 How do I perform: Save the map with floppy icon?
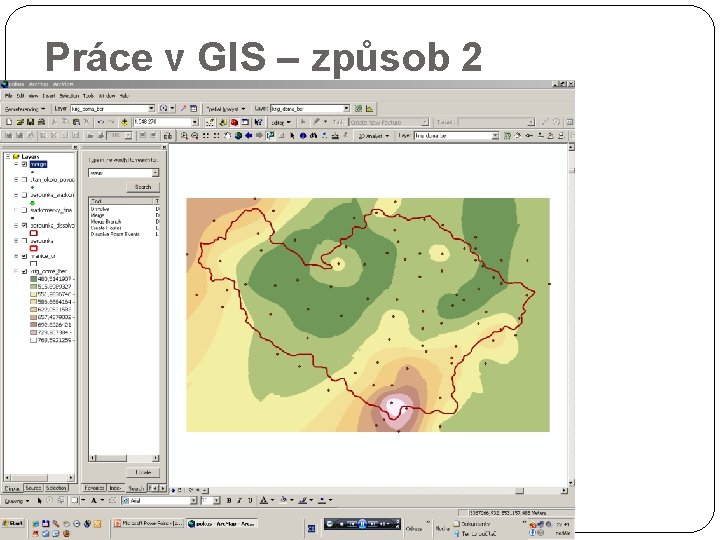(x=30, y=122)
